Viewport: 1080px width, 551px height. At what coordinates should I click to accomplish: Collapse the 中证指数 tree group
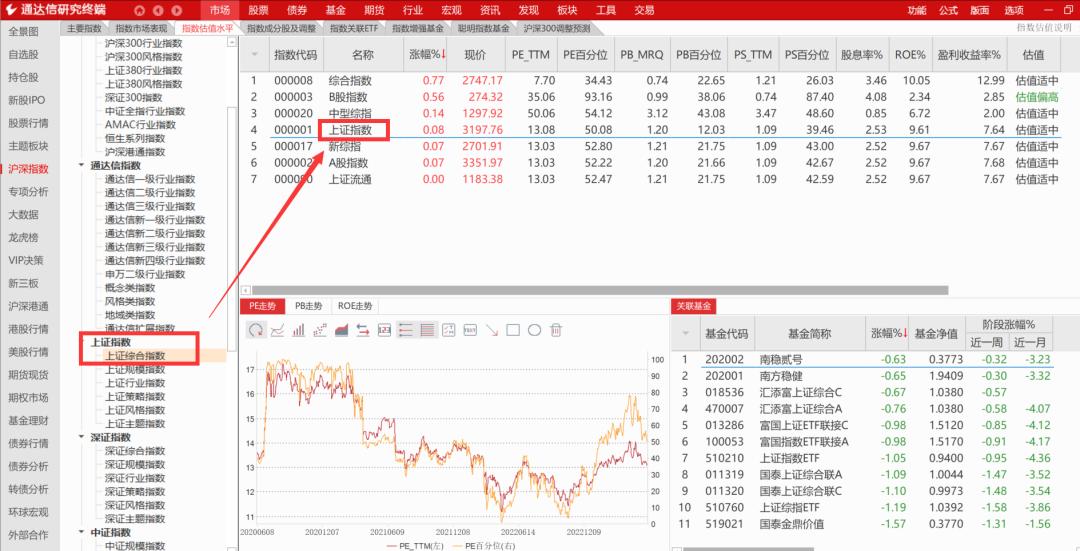pyautogui.click(x=82, y=532)
